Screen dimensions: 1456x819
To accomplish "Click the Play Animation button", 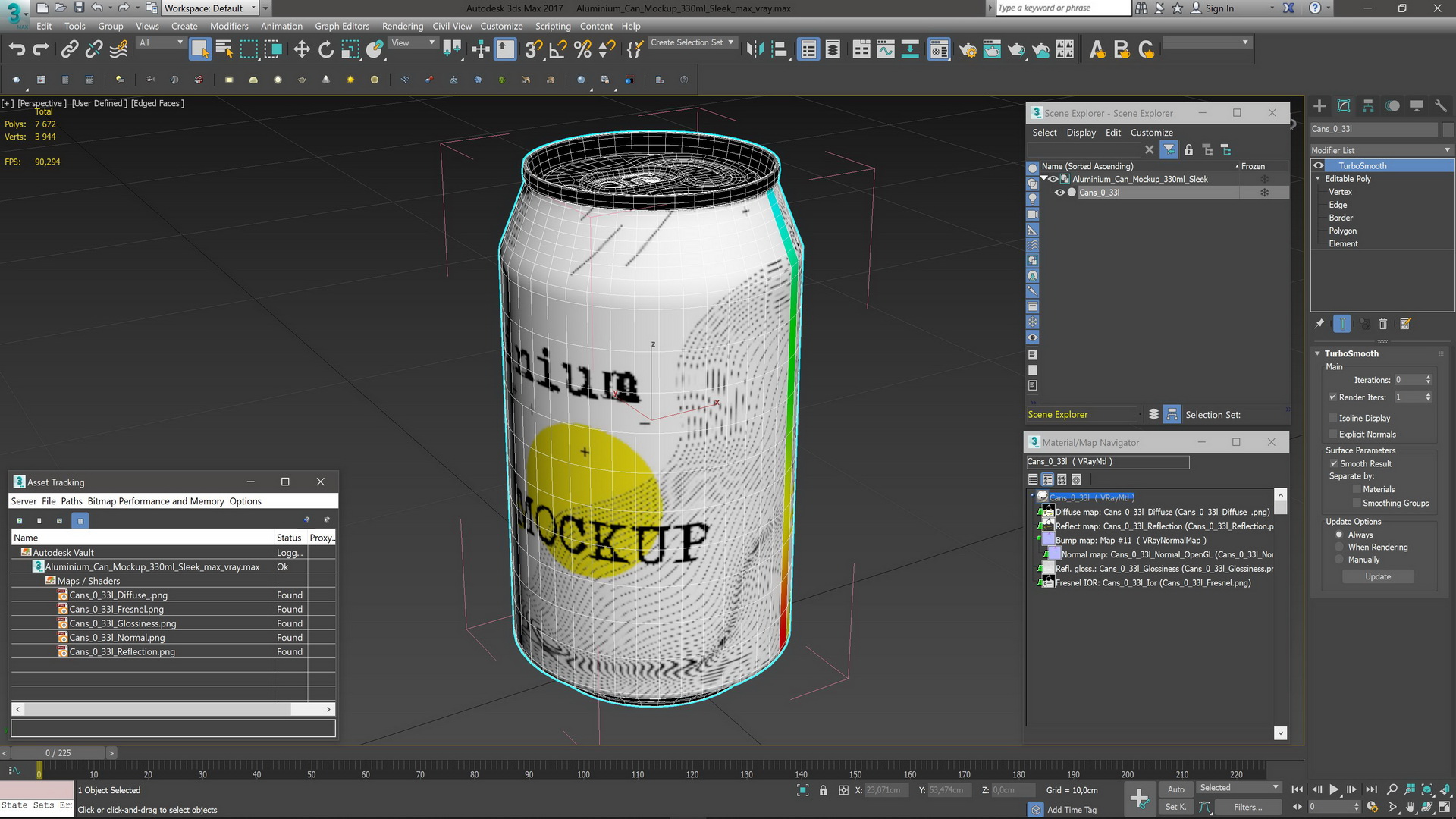I will pyautogui.click(x=1334, y=789).
